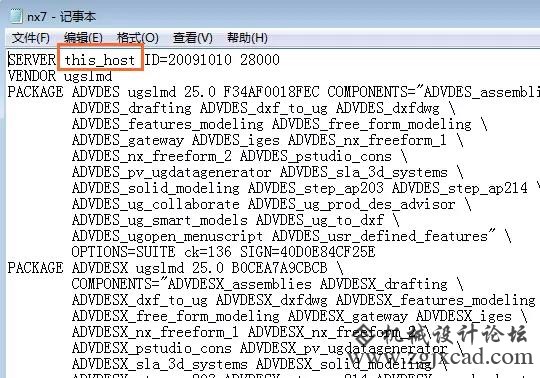The image size is (540, 378).
Task: Click the ADVDES_iges component
Action: click(236, 140)
